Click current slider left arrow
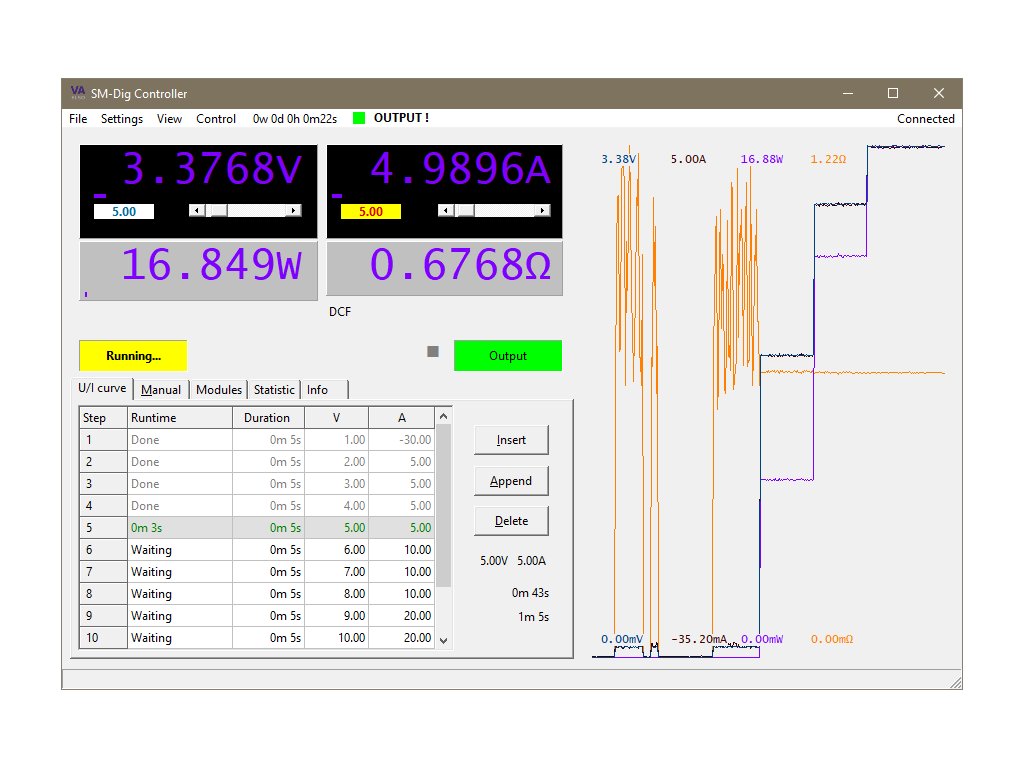This screenshot has width=1024, height=768. pyautogui.click(x=444, y=211)
